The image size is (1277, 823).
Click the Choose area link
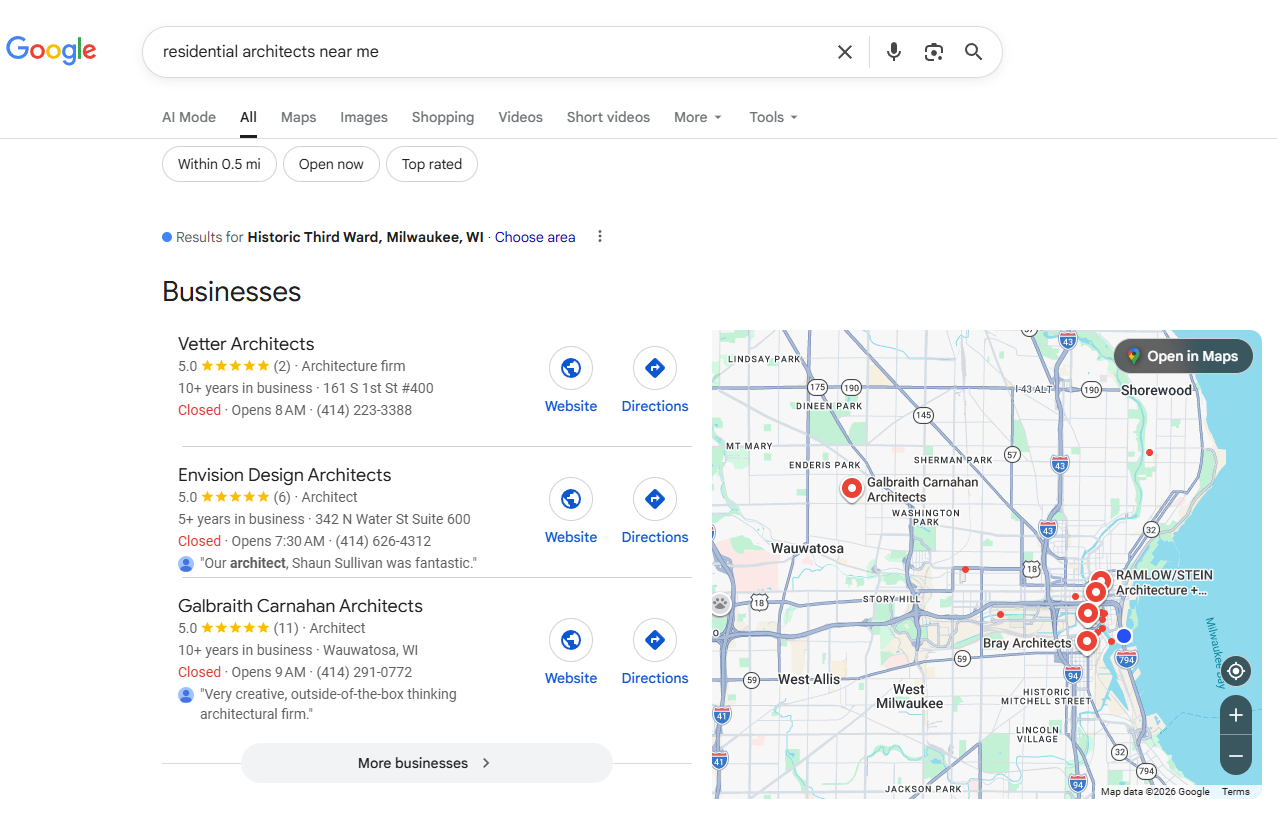coord(535,237)
